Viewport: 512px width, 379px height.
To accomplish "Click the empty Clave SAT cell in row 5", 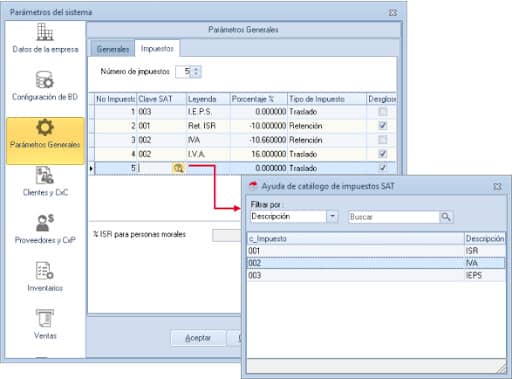I will click(155, 168).
